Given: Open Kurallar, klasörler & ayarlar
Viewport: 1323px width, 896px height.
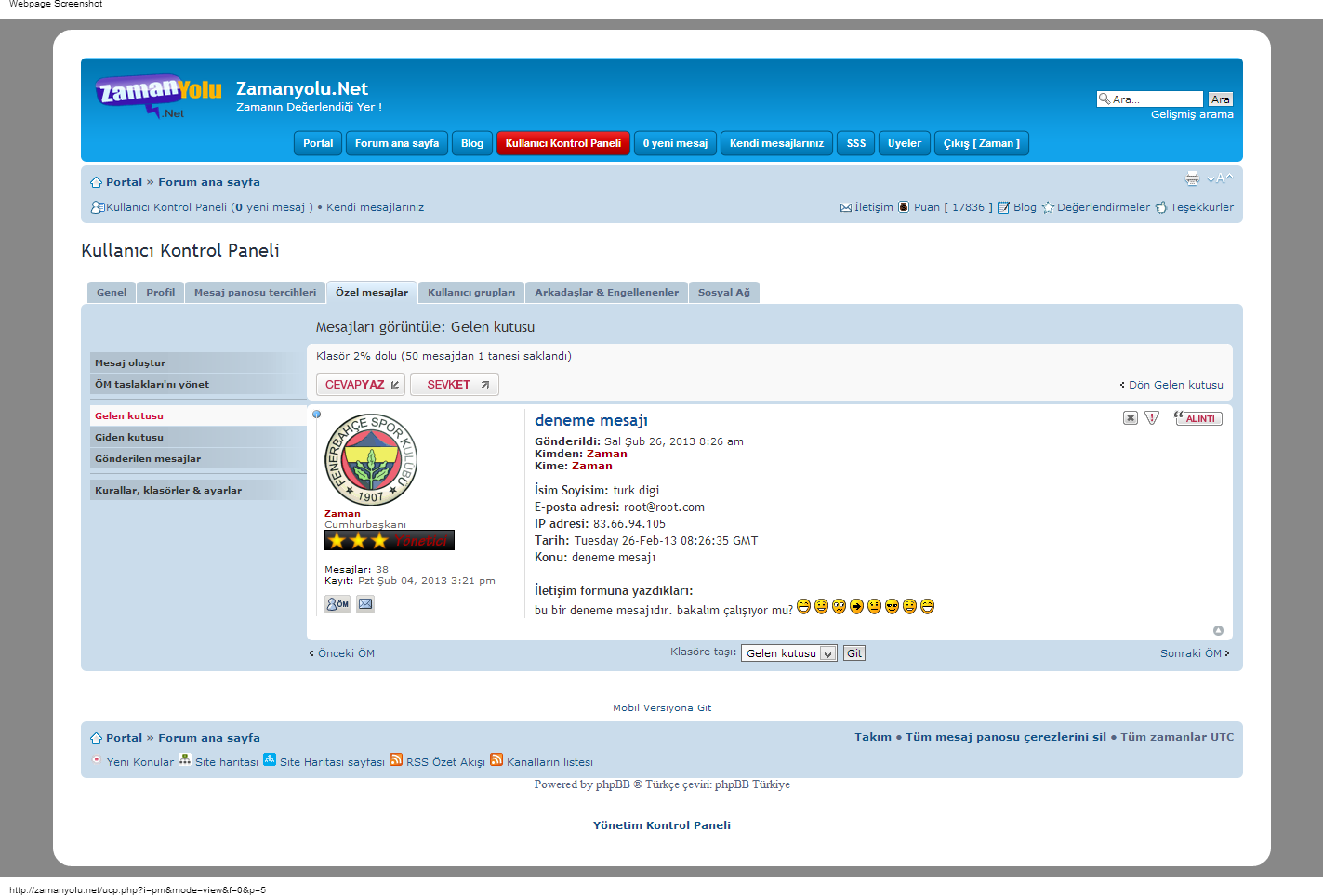Looking at the screenshot, I should 198,490.
